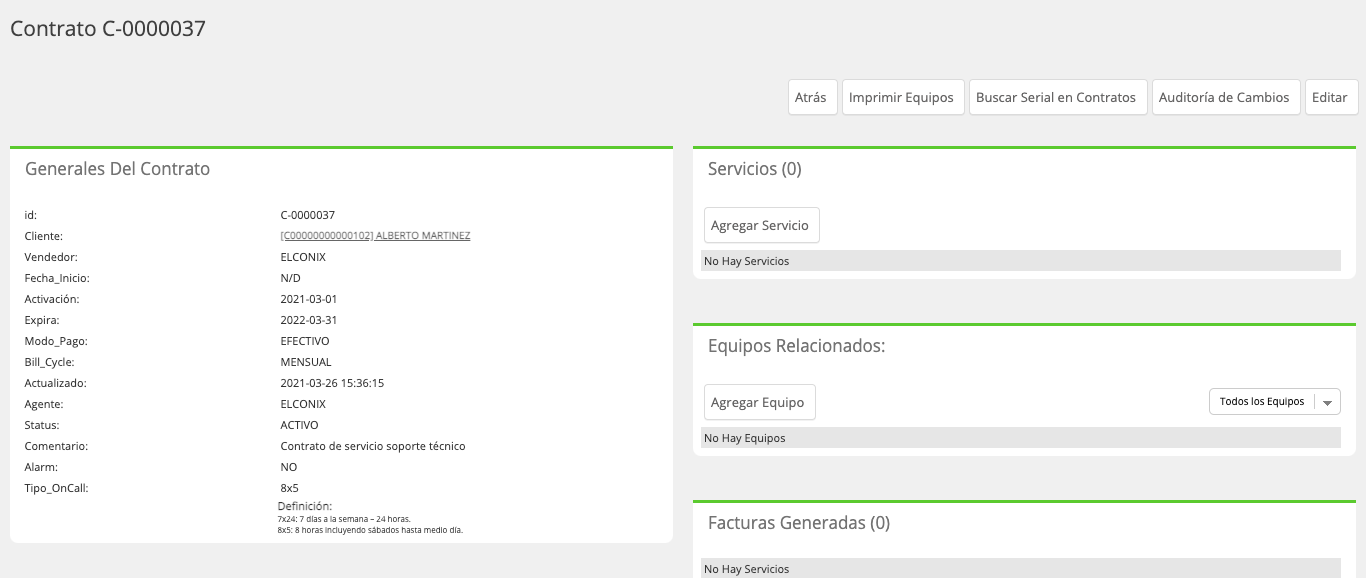Click the MENSUAL bill cycle value
Screen dimensions: 1366x578
click(x=306, y=362)
